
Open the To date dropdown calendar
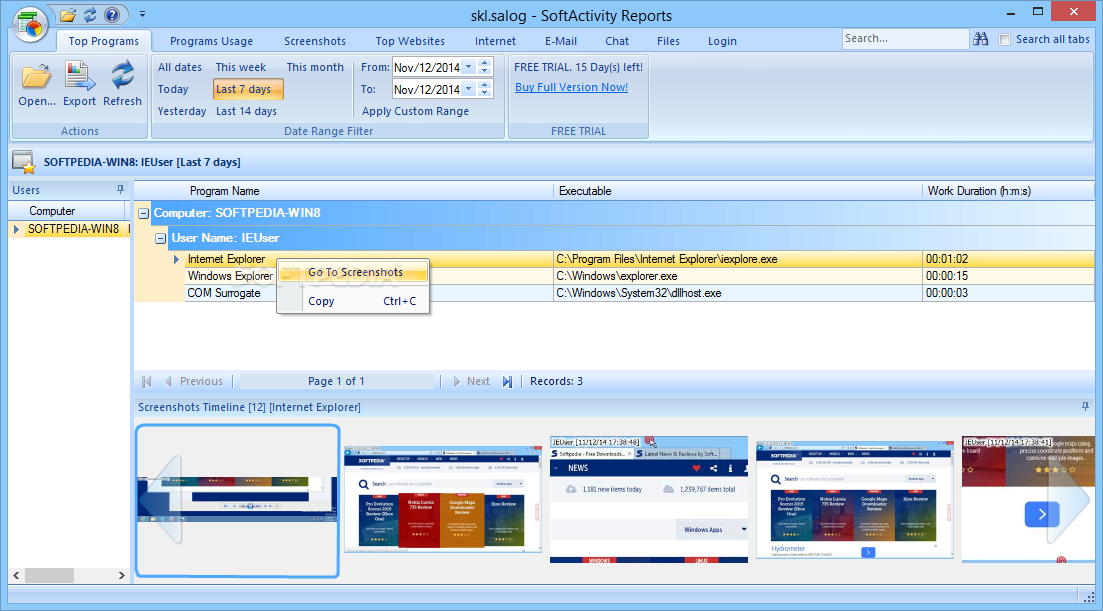468,89
